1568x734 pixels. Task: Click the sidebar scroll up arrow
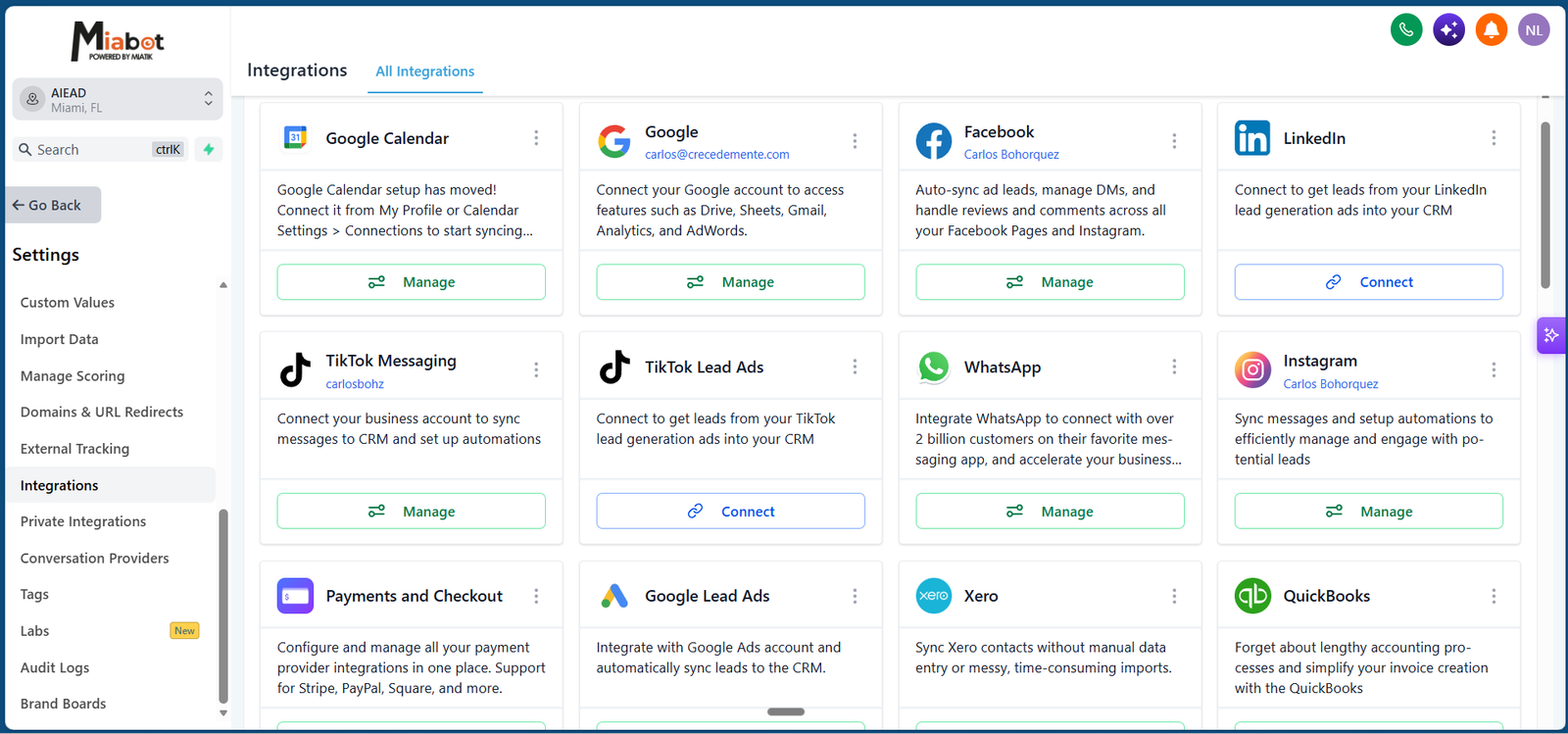(223, 285)
